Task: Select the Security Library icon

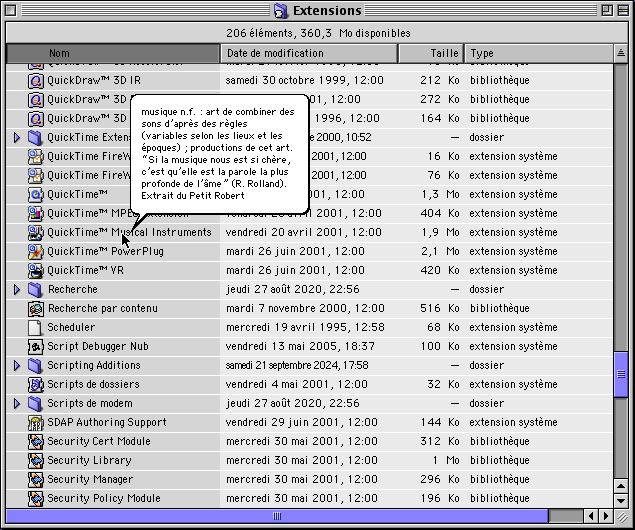Action: click(36, 460)
